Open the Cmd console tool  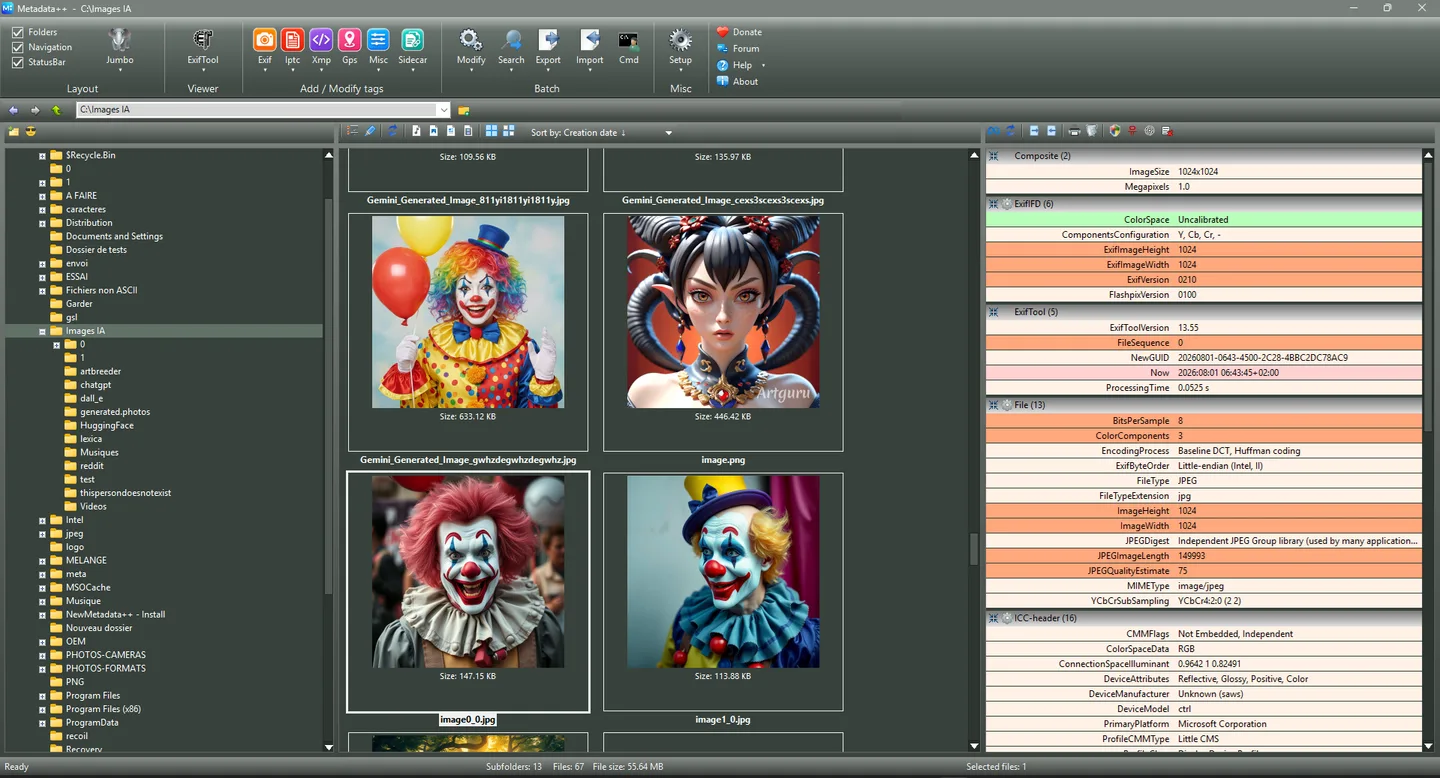(x=628, y=46)
